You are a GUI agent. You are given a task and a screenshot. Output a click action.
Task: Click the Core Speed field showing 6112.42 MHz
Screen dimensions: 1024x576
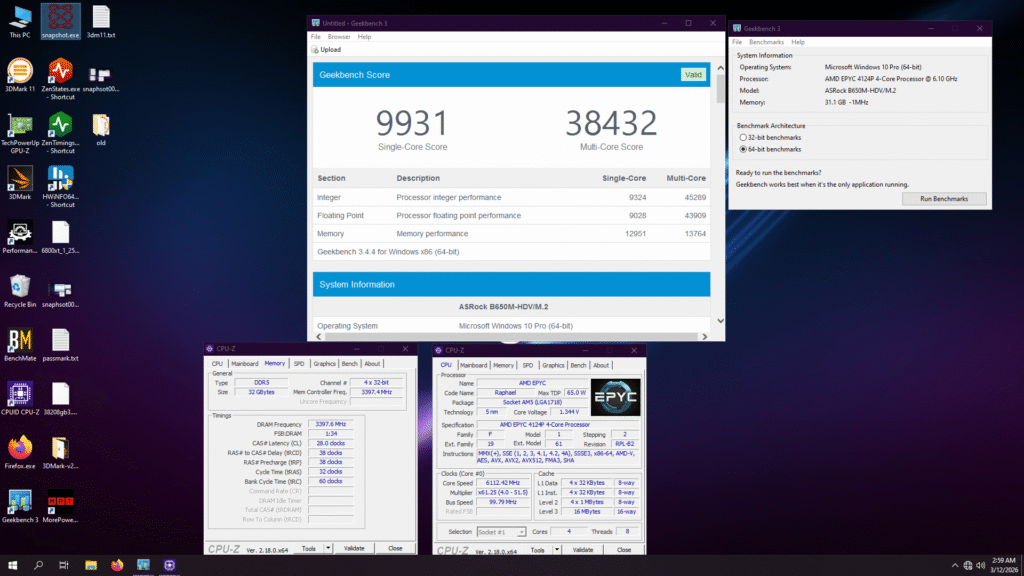click(x=503, y=483)
